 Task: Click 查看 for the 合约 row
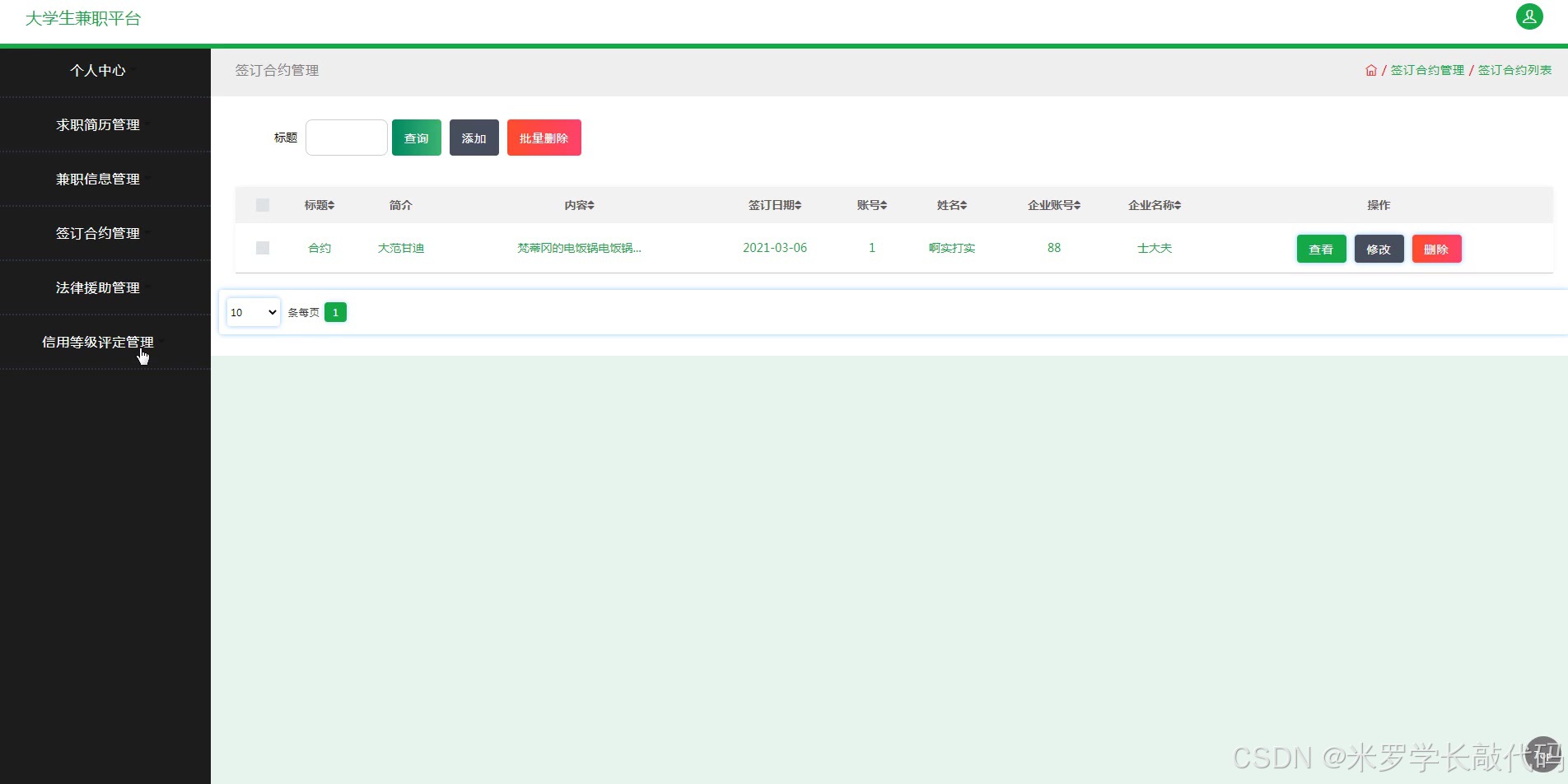click(x=1322, y=249)
